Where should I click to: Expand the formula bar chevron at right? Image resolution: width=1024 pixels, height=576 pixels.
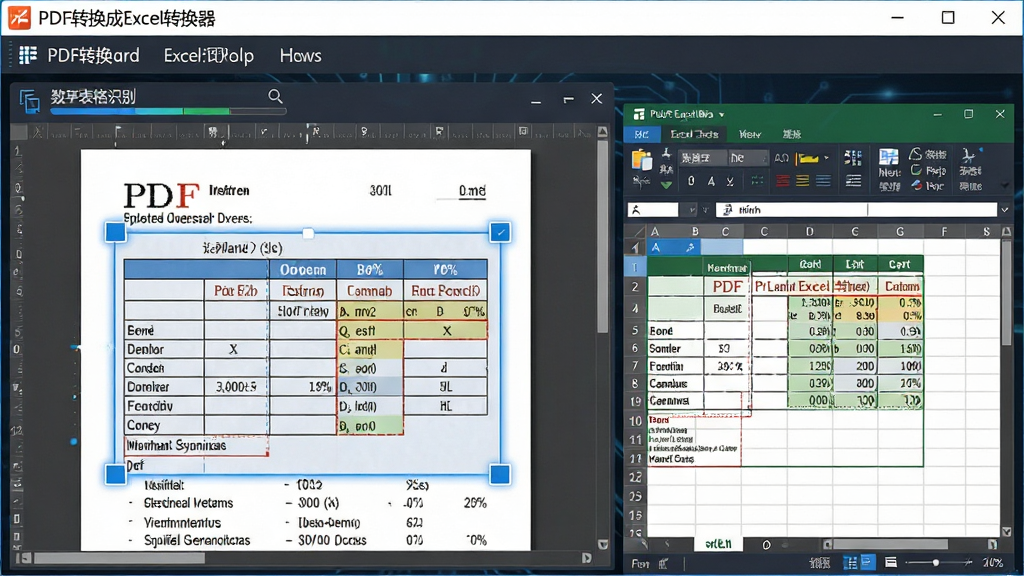tap(1004, 210)
